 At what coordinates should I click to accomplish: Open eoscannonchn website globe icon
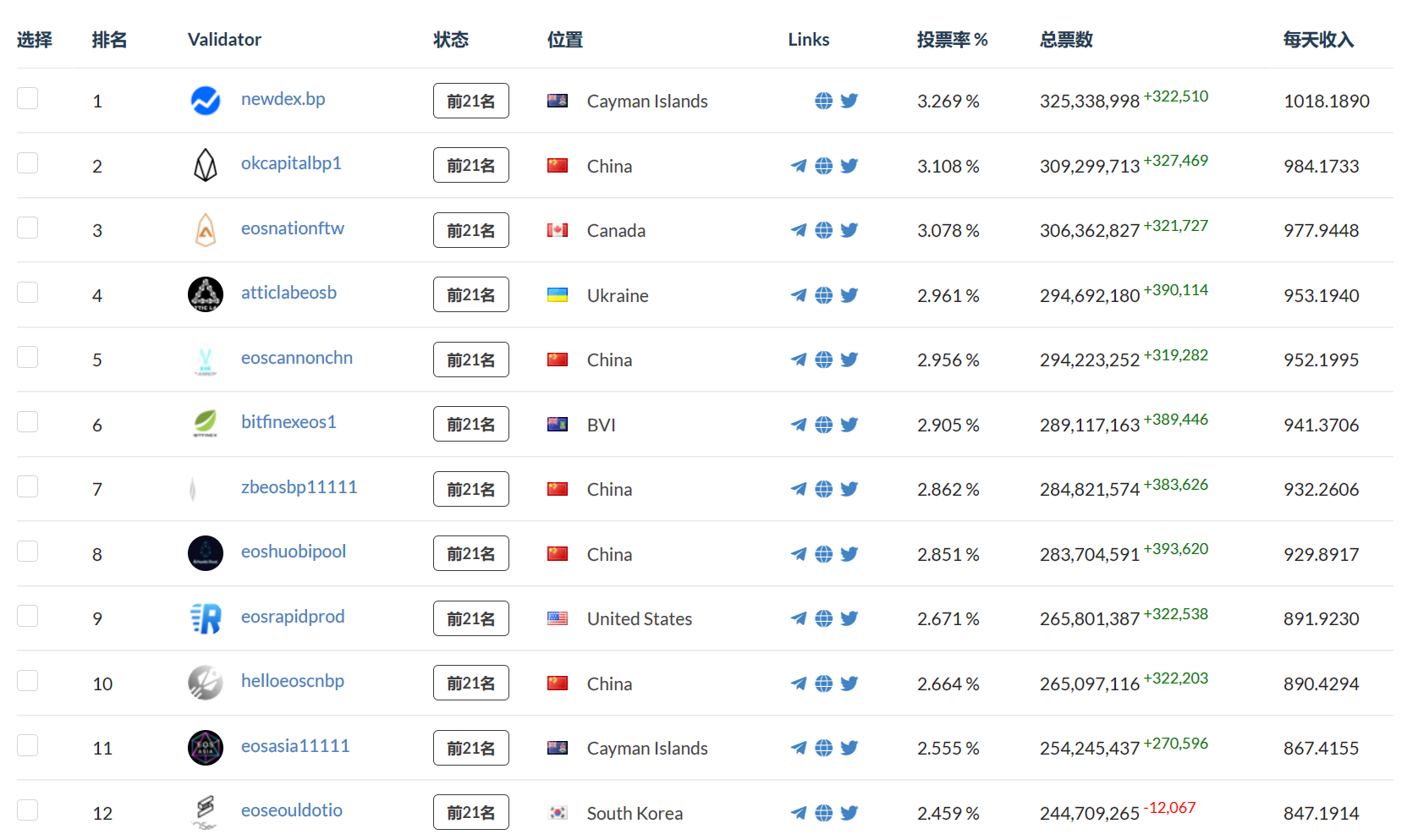pyautogui.click(x=823, y=360)
